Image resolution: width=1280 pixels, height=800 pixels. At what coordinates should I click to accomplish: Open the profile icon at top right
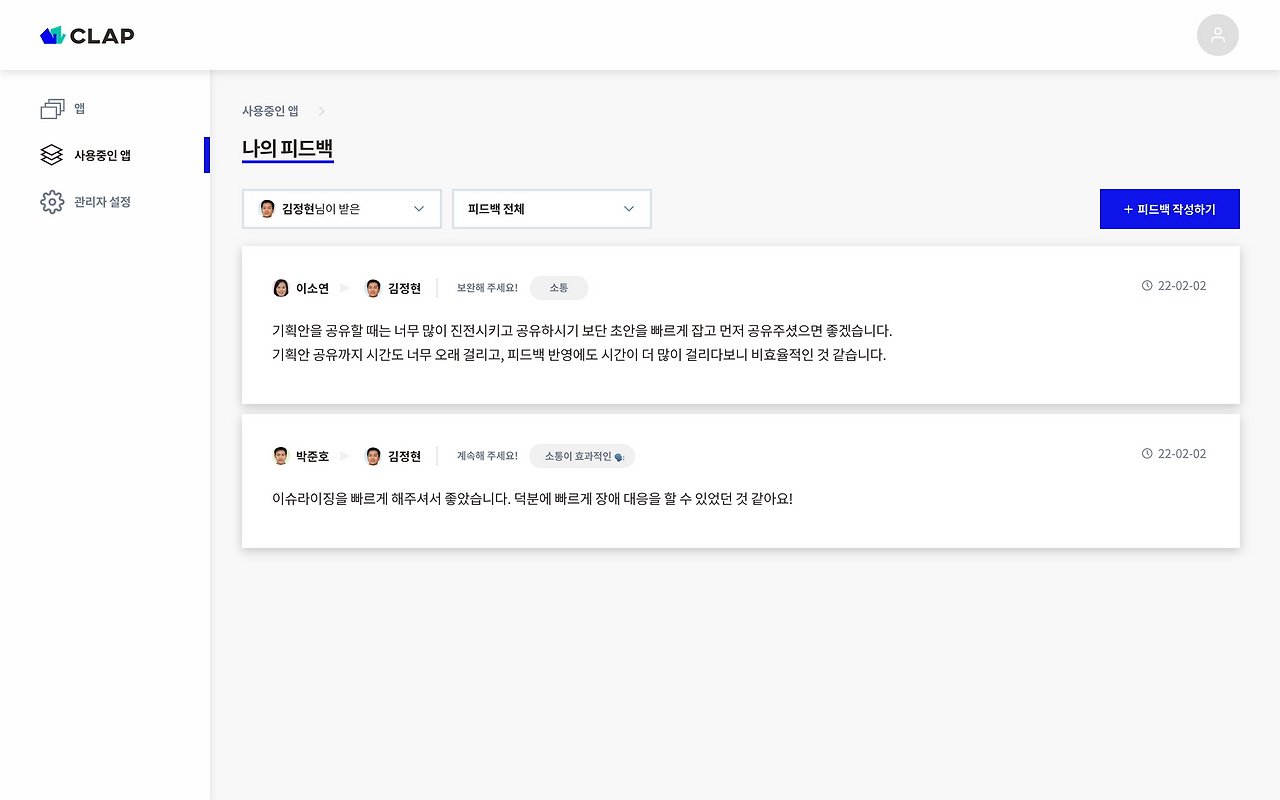1218,35
